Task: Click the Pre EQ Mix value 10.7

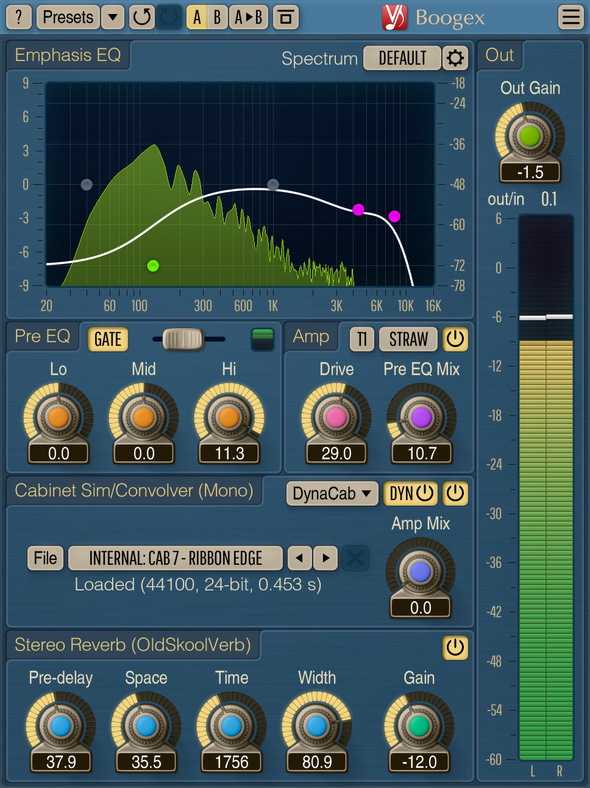Action: pyautogui.click(x=421, y=453)
